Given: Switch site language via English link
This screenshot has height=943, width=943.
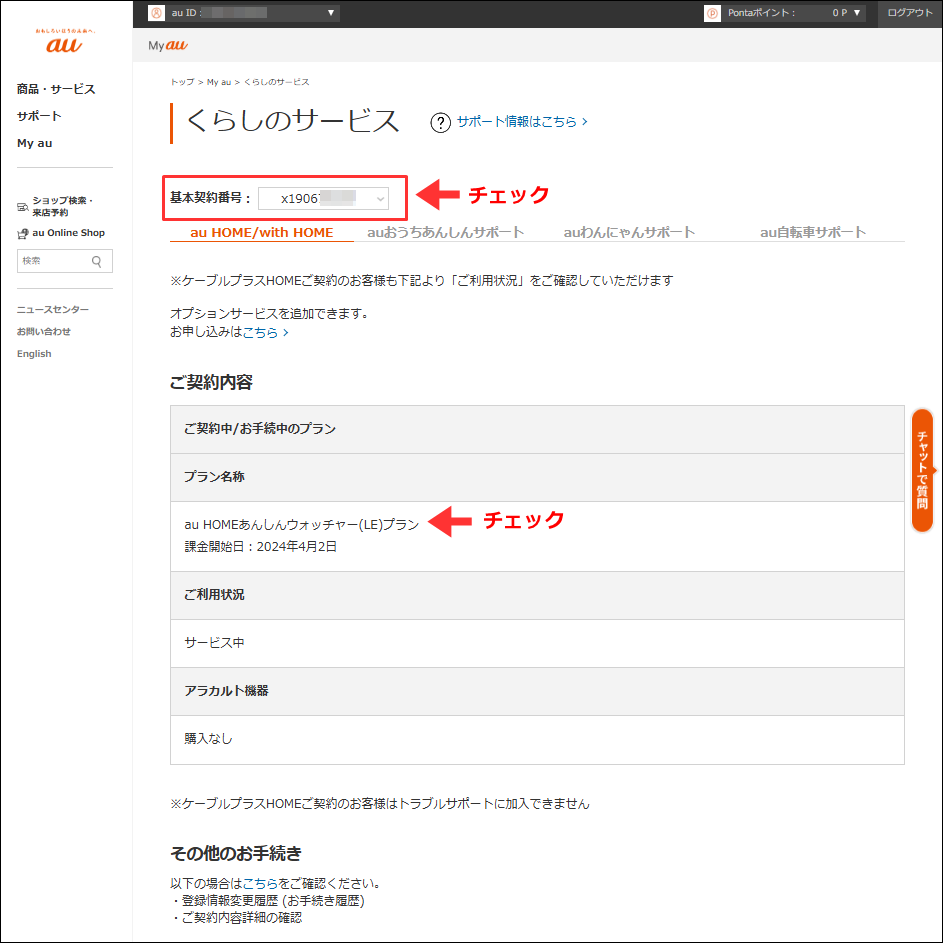Looking at the screenshot, I should pyautogui.click(x=33, y=353).
